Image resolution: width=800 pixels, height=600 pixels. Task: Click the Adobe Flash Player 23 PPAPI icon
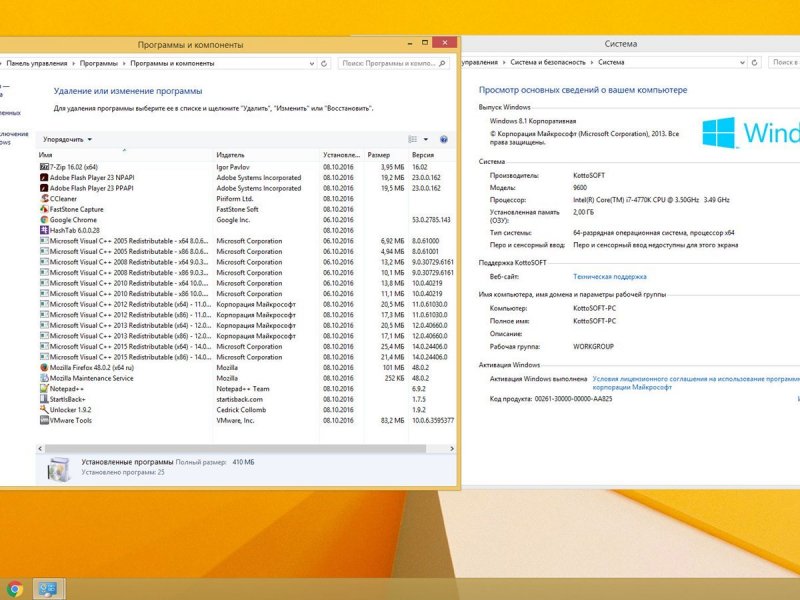click(x=44, y=188)
